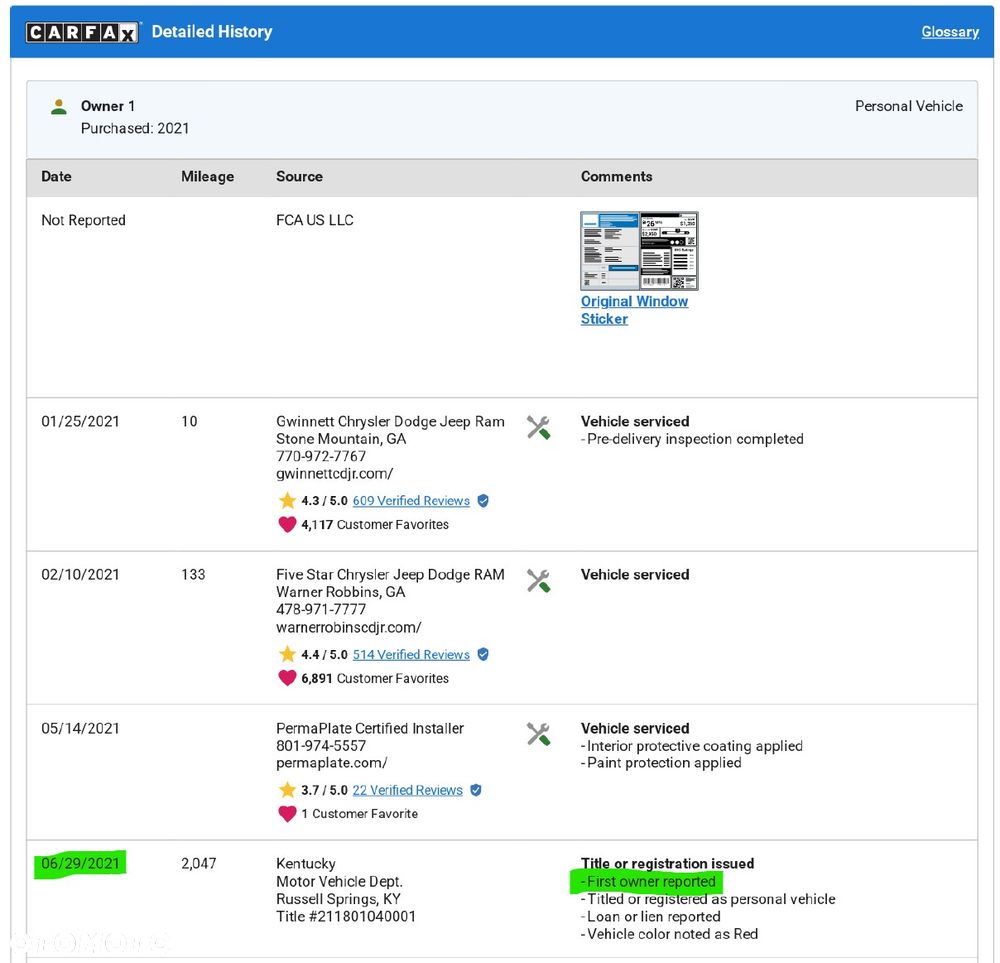
Task: Click 'Vehicle color noted as Red' comment
Action: coord(669,934)
